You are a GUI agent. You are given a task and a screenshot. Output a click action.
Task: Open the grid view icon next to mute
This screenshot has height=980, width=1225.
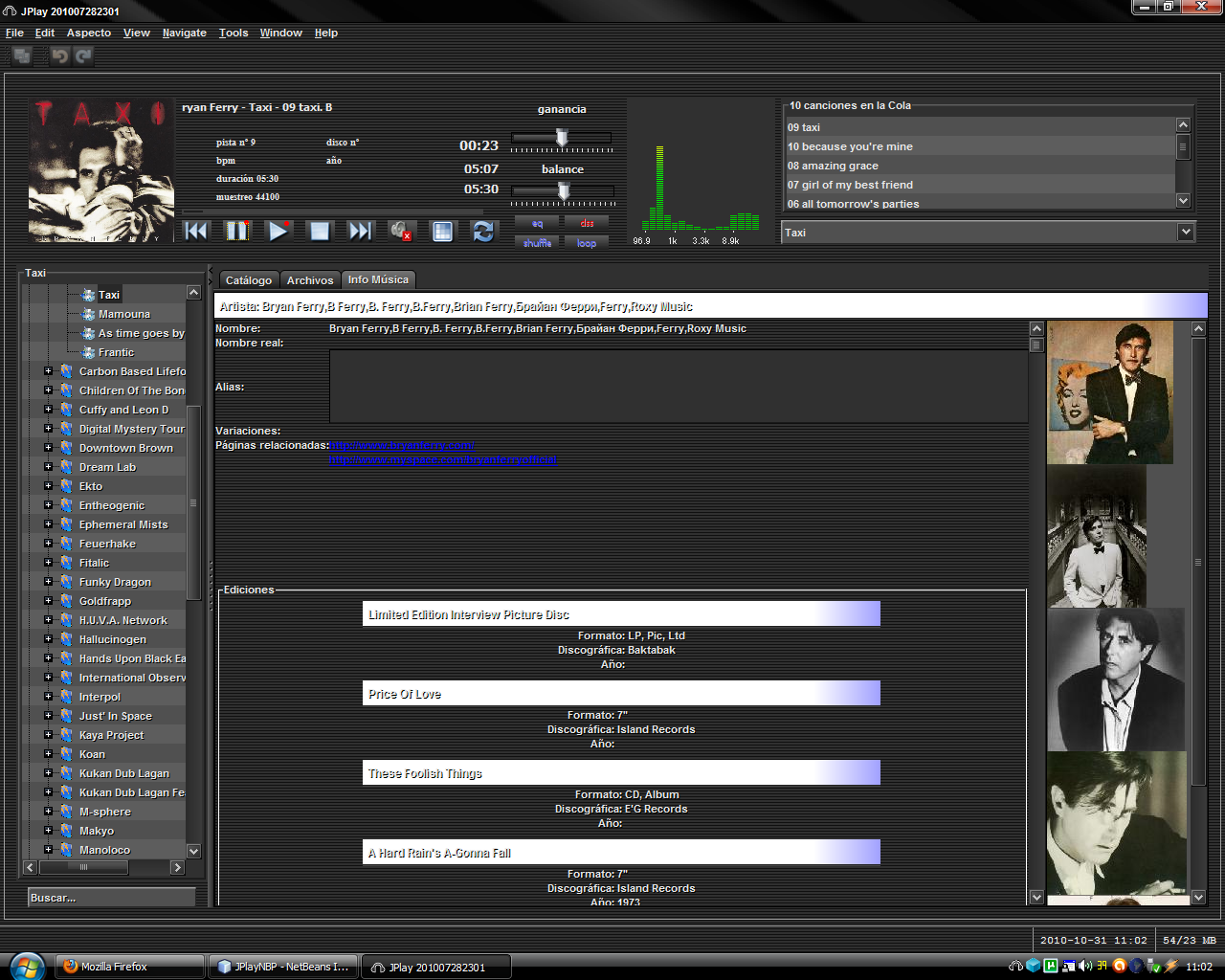pyautogui.click(x=442, y=231)
